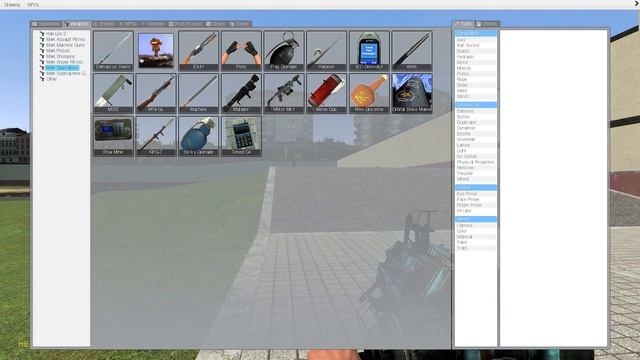This screenshot has width=640, height=360.
Task: Pick the Fists weapon
Action: pos(241,51)
